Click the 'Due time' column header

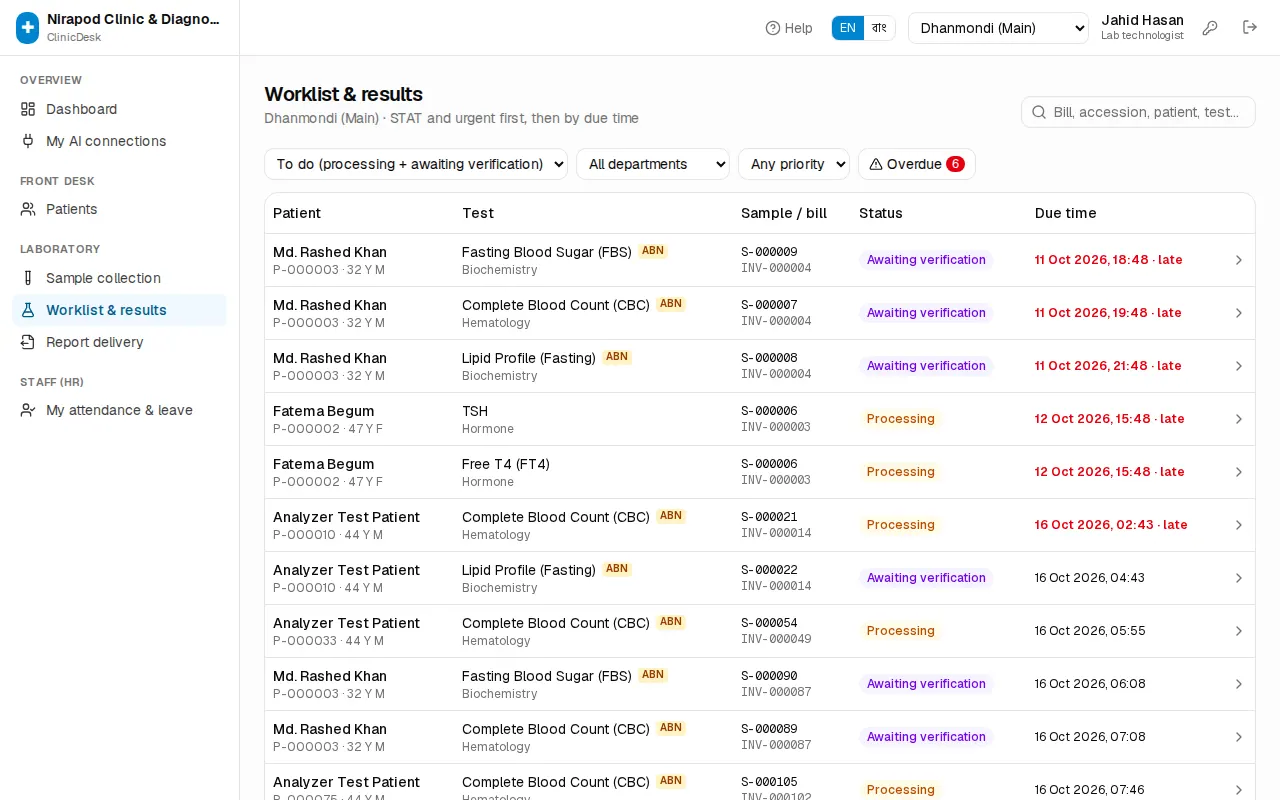[x=1065, y=213]
